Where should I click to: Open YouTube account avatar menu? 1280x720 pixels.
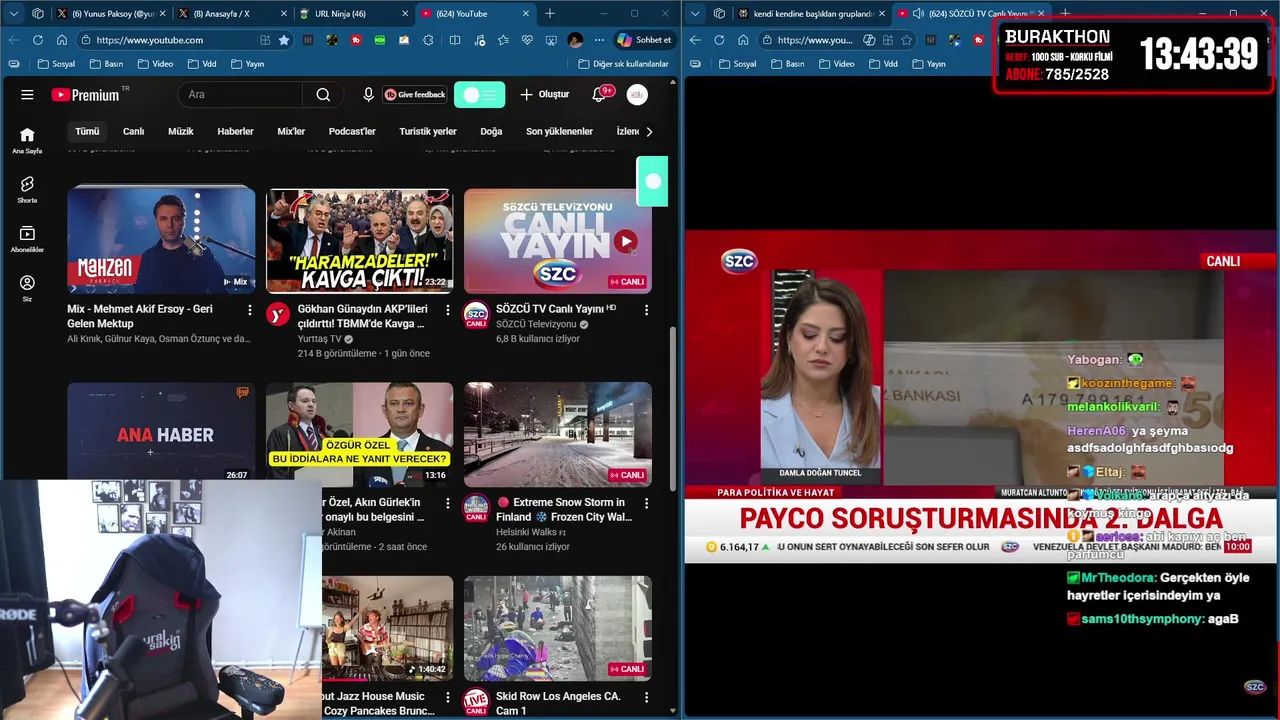coord(637,95)
